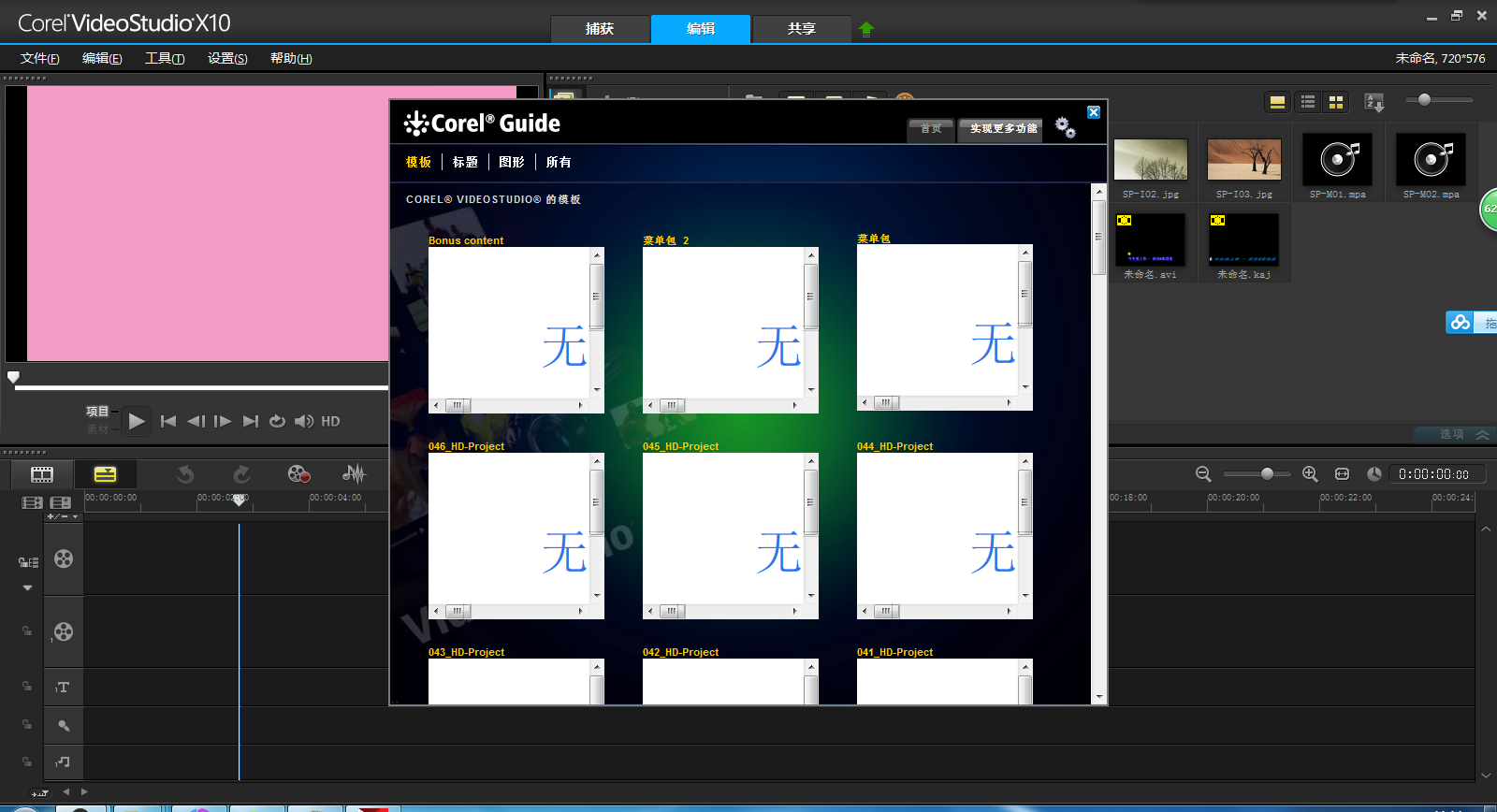
Task: Open the 编辑 menu in menu bar
Action: (x=102, y=58)
